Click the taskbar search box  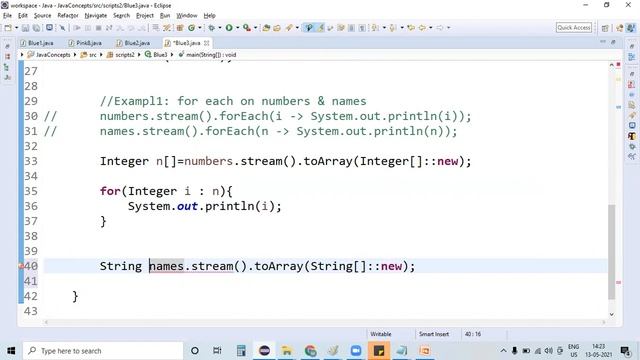click(103, 351)
